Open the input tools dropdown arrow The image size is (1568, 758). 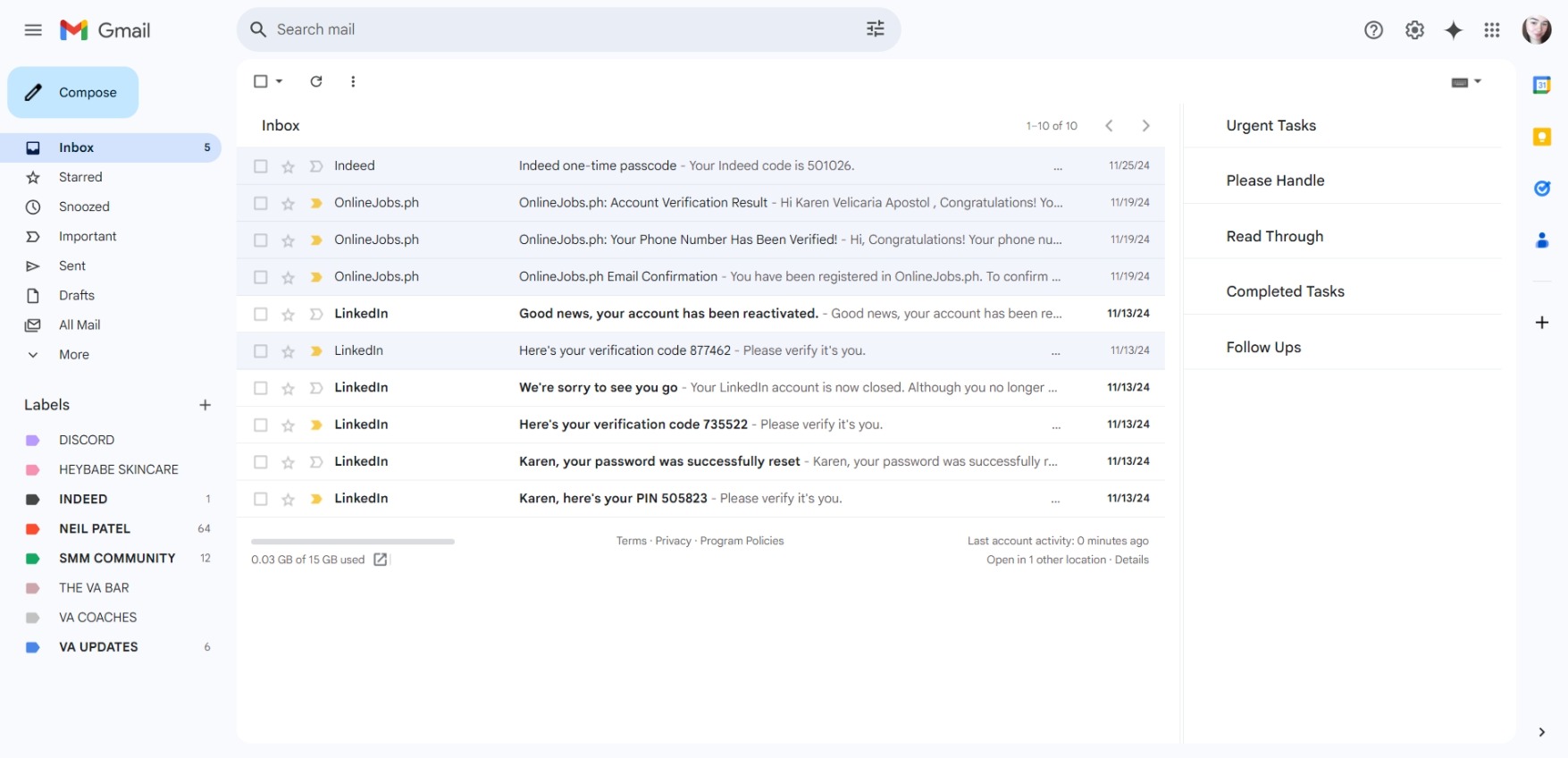pos(1478,81)
